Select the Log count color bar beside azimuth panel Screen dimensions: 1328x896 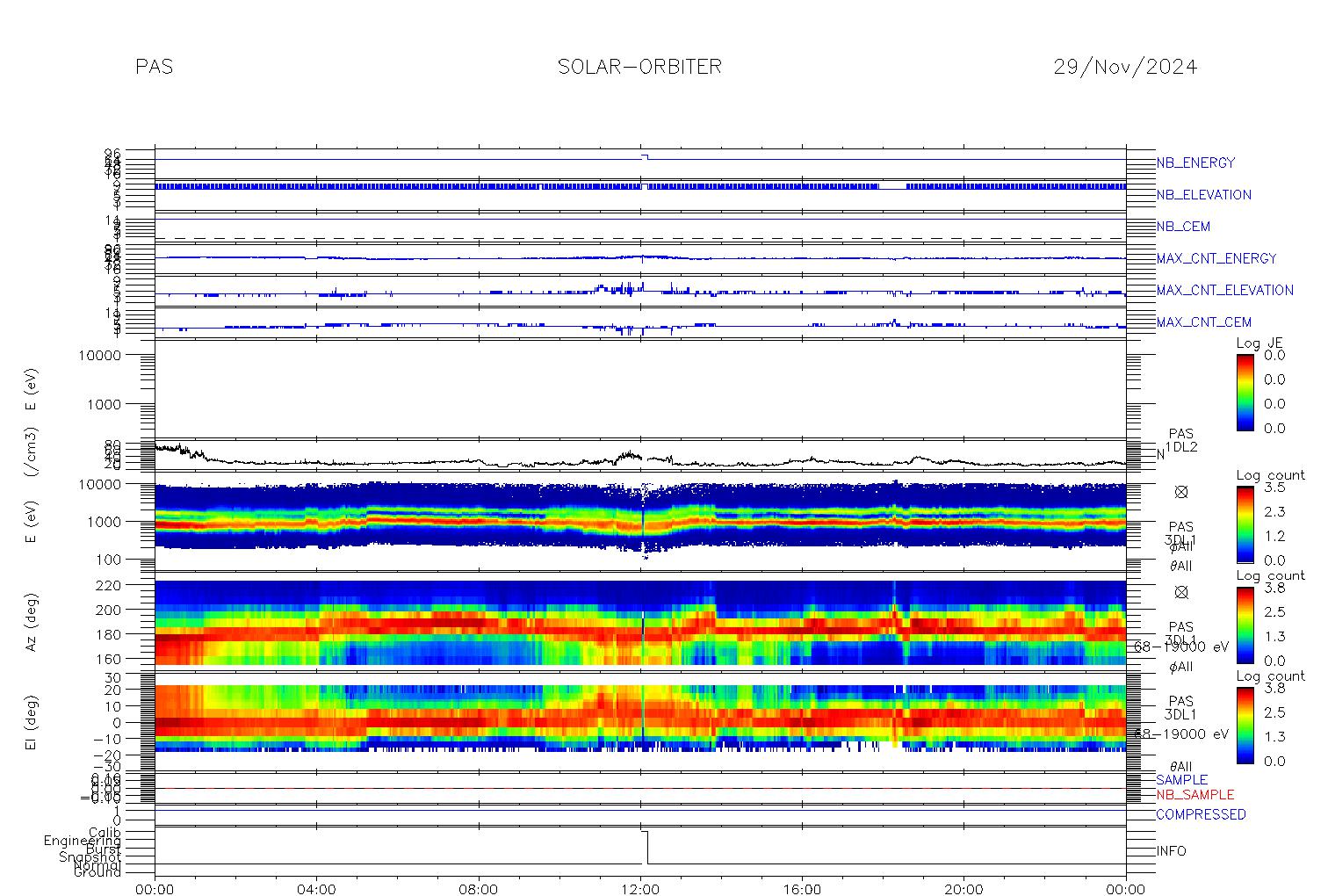(x=1245, y=625)
